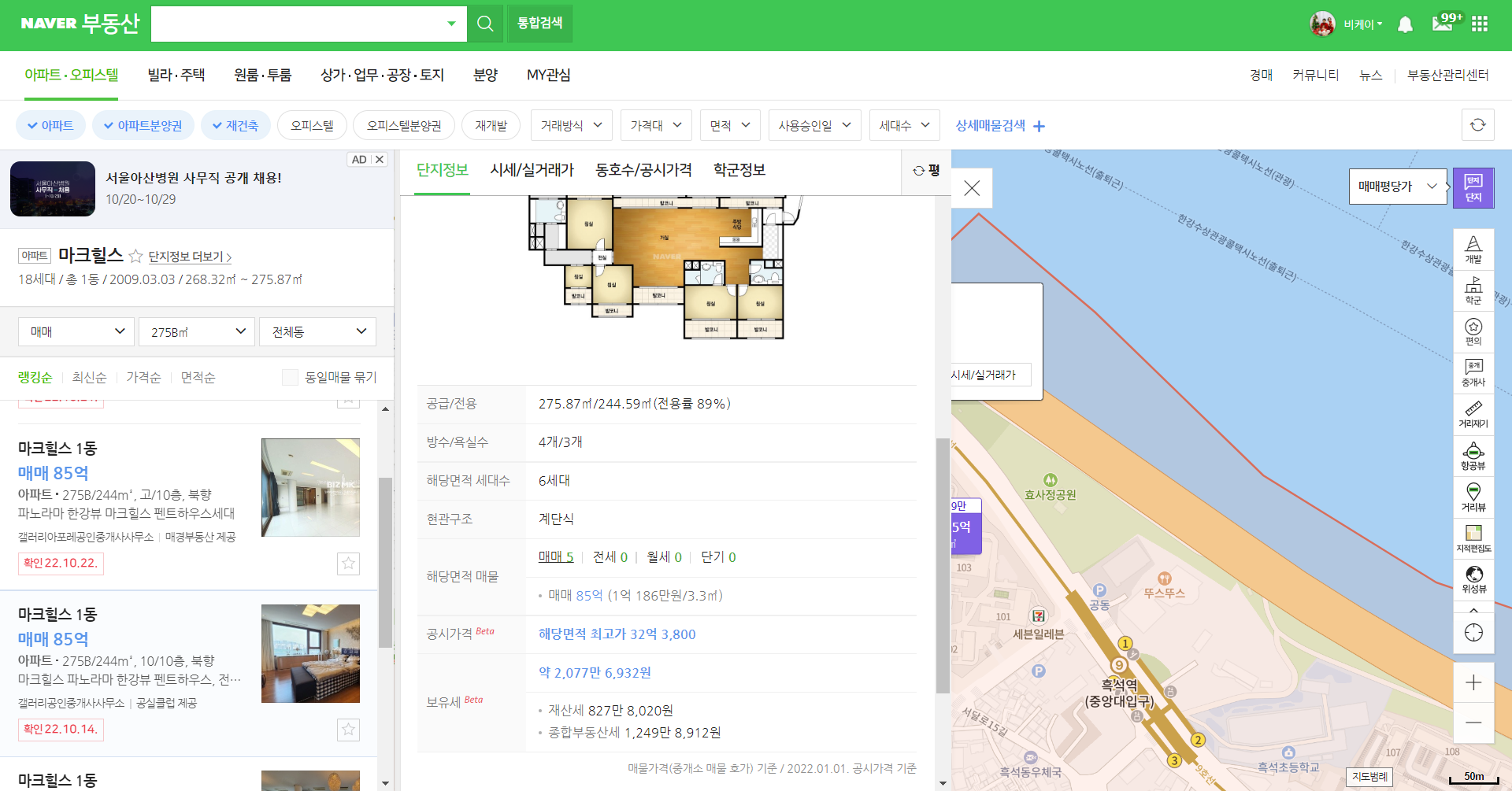Viewport: 1512px width, 791px height.
Task: Open the 매매평당가 map dropdown
Action: (x=1398, y=187)
